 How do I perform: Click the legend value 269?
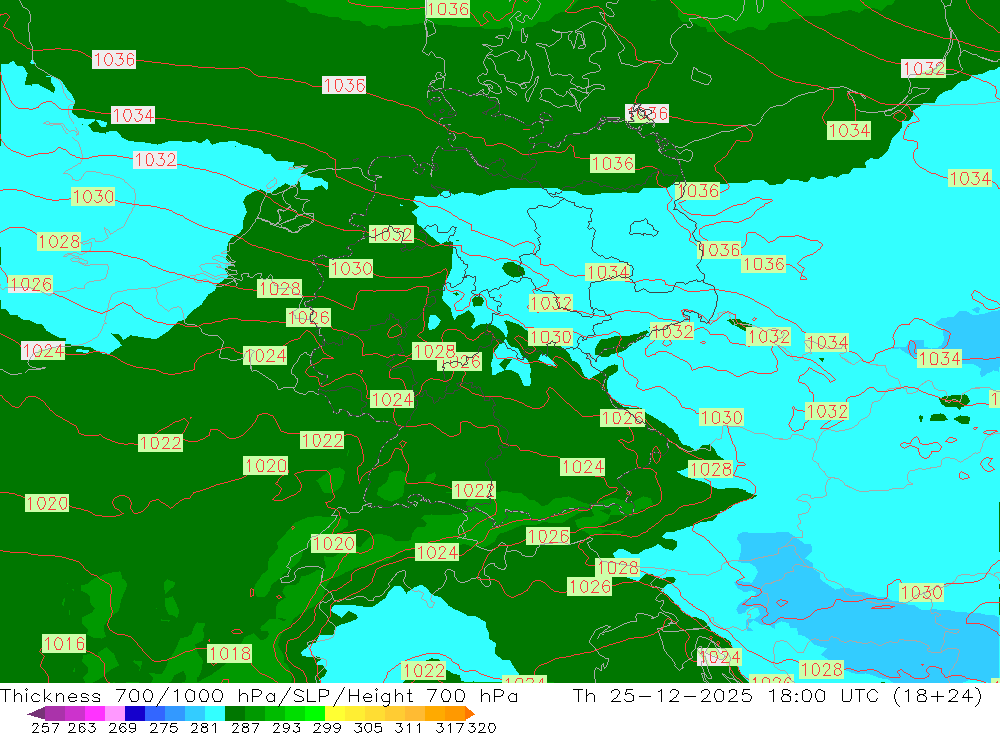pos(122,727)
